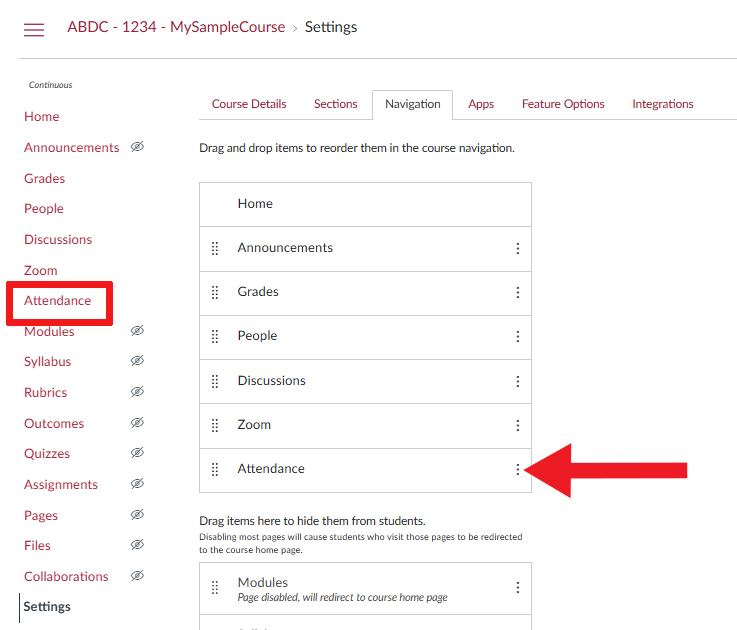Select Modules label in hidden items list
737x630 pixels.
[x=263, y=583]
